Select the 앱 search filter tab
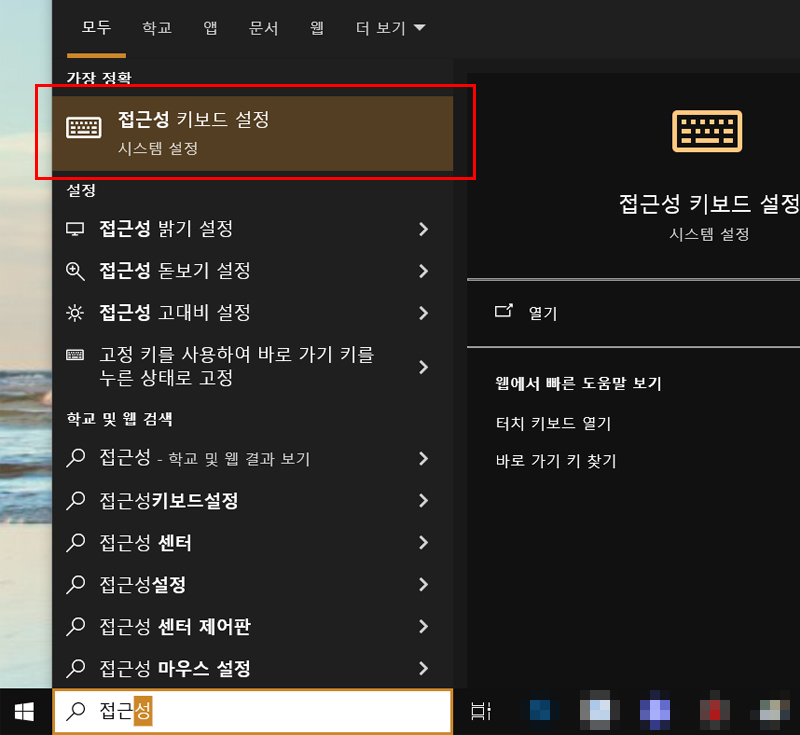The image size is (800, 735). pos(210,29)
